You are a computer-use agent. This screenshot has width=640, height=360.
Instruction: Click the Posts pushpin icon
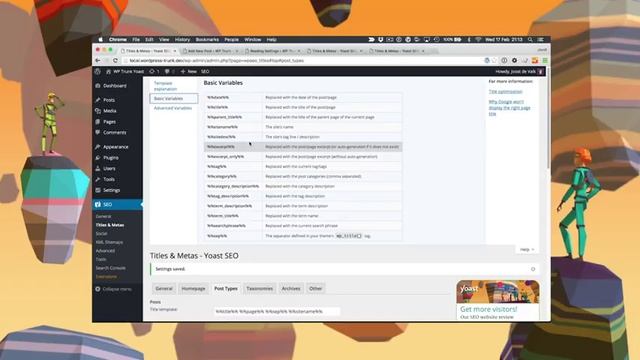pos(98,100)
